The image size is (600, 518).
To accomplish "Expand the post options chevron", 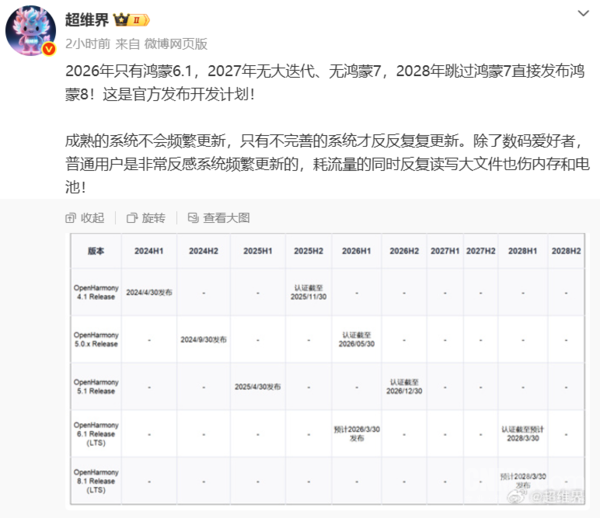I will [583, 13].
